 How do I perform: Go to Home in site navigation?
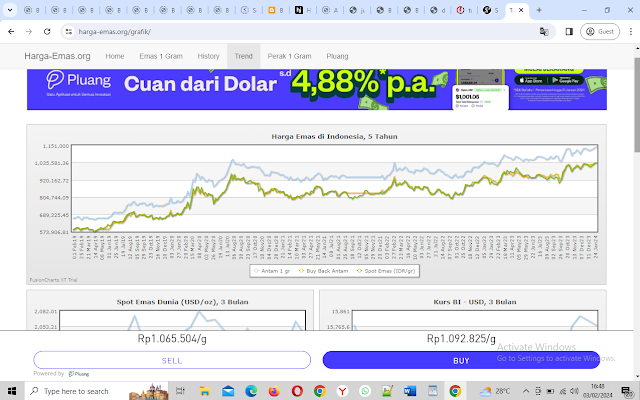115,56
